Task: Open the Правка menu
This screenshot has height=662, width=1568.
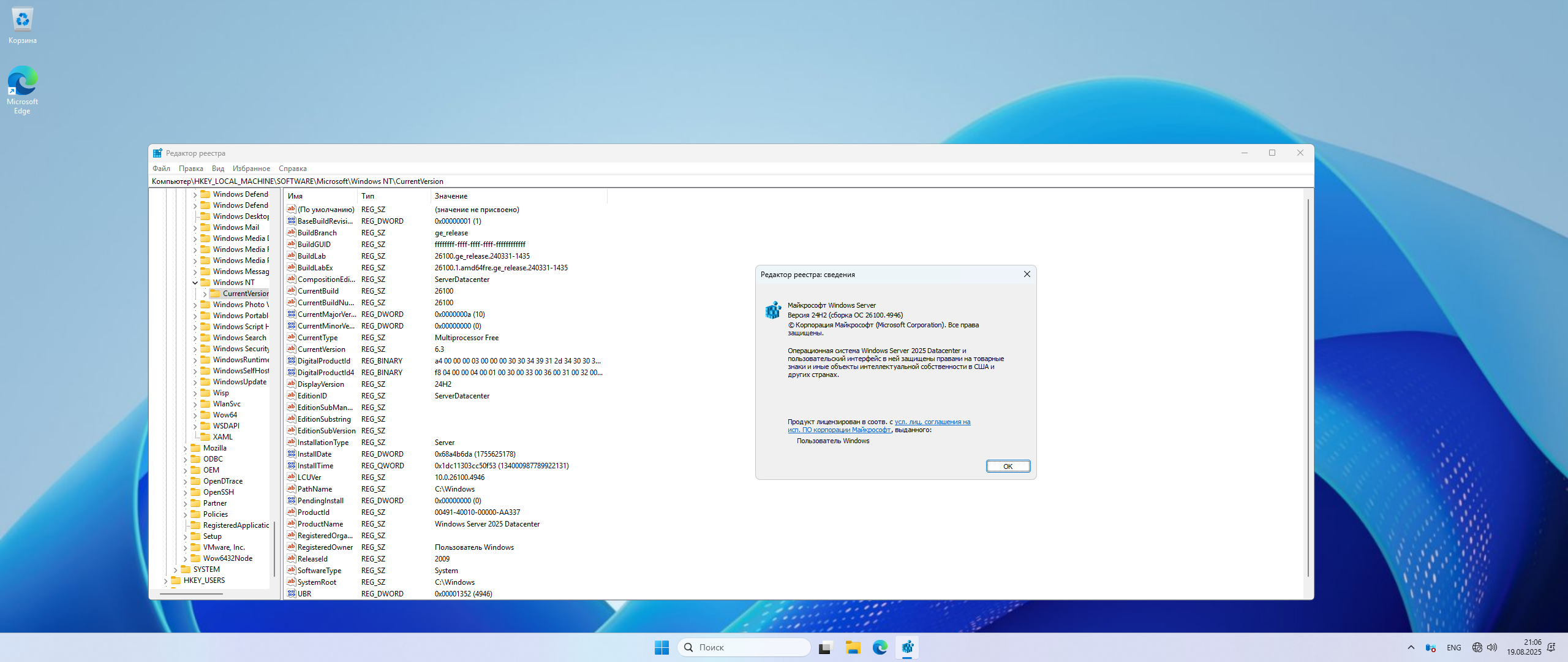Action: click(x=191, y=168)
